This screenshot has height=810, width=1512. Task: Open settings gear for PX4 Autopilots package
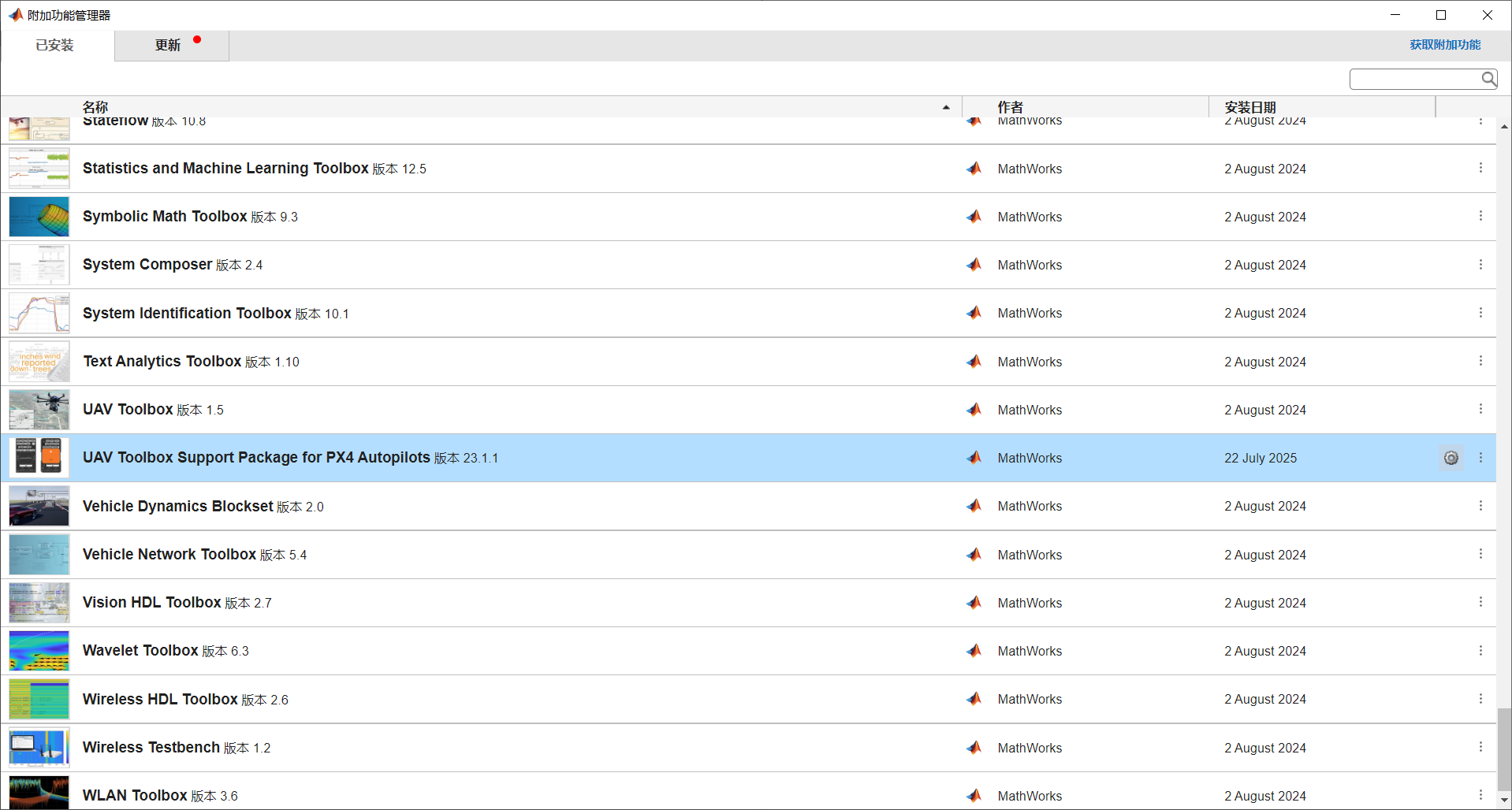1451,458
